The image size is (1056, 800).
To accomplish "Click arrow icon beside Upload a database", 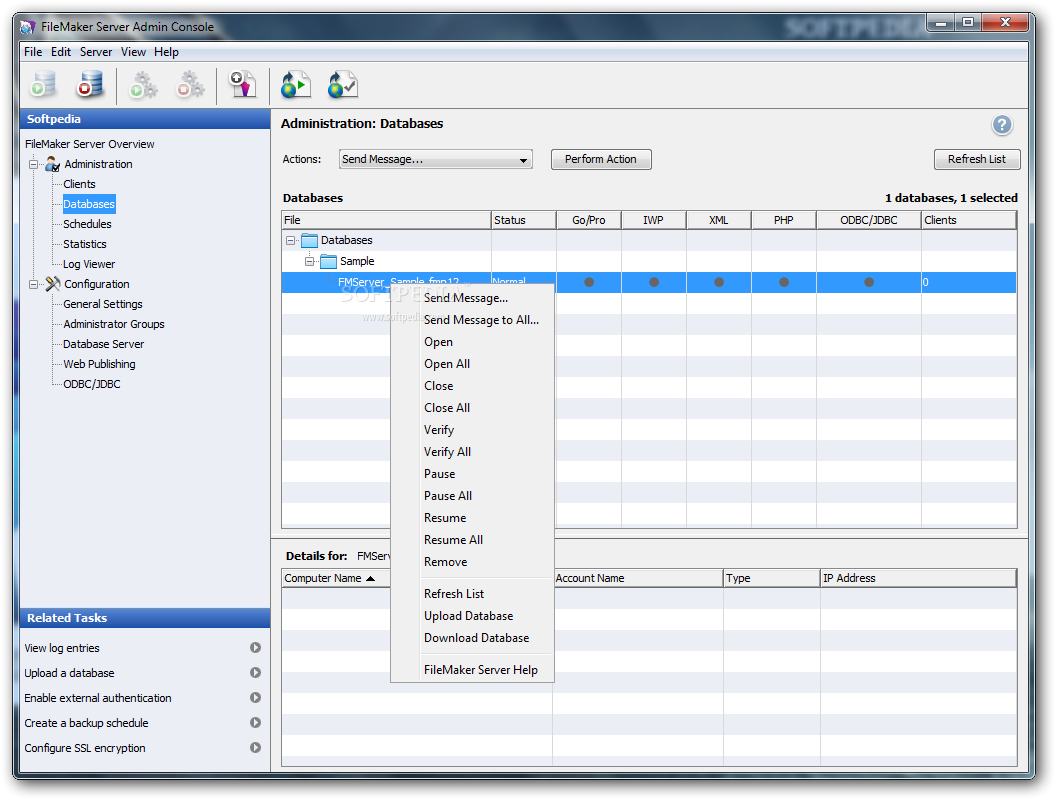I will point(255,673).
